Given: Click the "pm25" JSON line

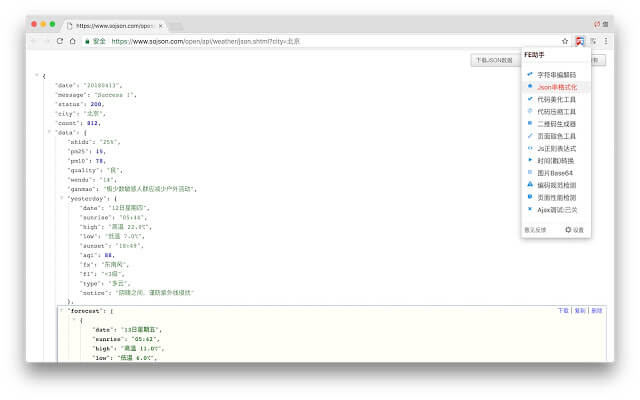Looking at the screenshot, I should click(x=87, y=151).
